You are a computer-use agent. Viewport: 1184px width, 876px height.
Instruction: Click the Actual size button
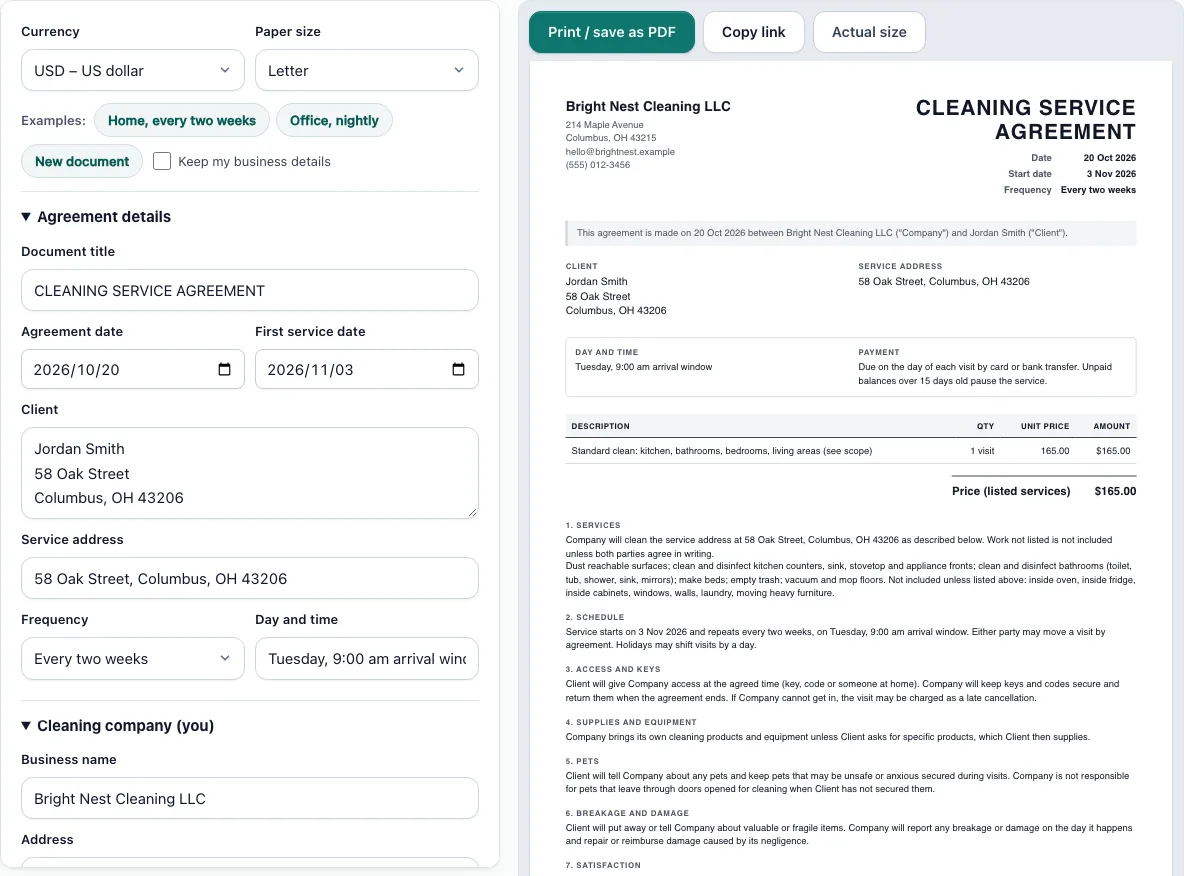(x=869, y=32)
